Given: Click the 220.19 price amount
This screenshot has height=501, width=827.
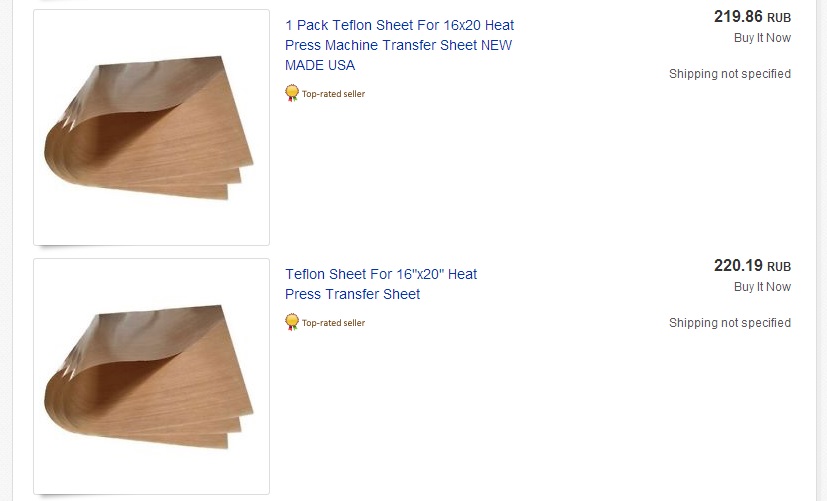Looking at the screenshot, I should pos(738,266).
